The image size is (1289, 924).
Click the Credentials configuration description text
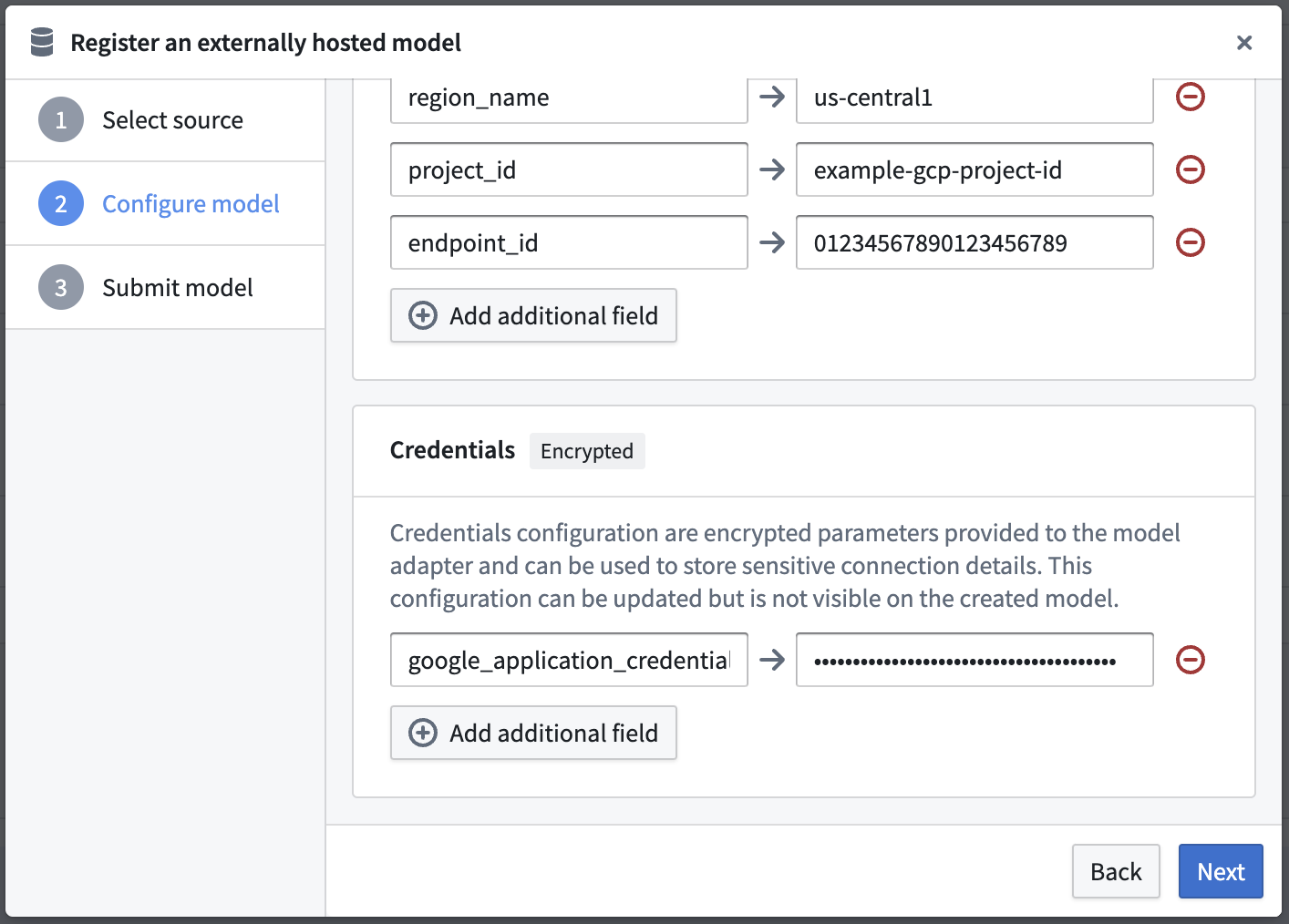(x=785, y=566)
